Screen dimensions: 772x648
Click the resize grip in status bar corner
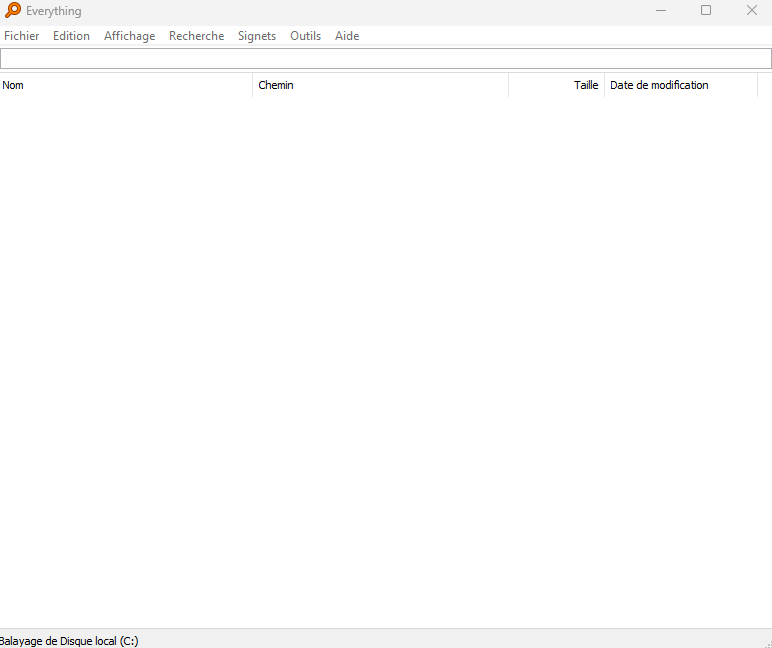click(x=765, y=641)
